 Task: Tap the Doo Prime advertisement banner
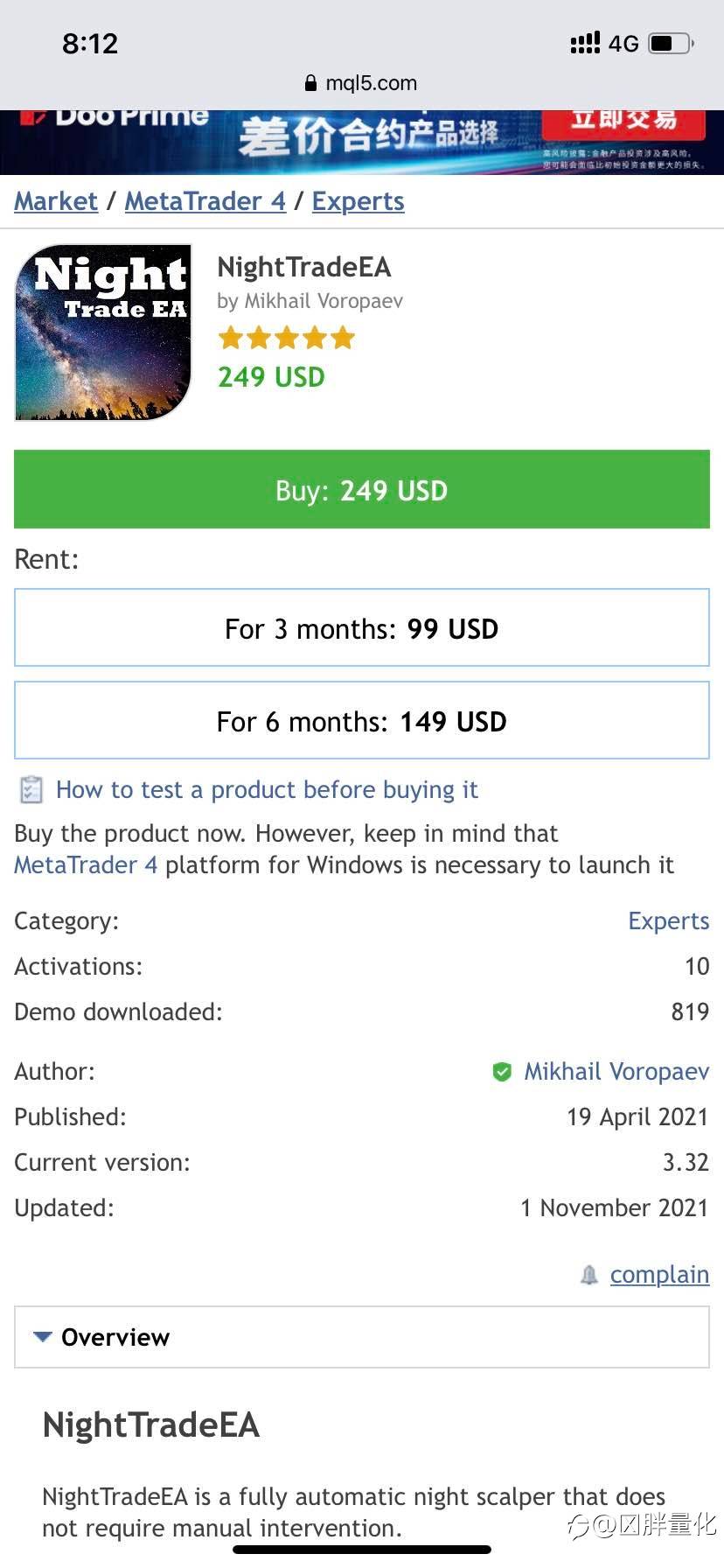click(x=361, y=140)
